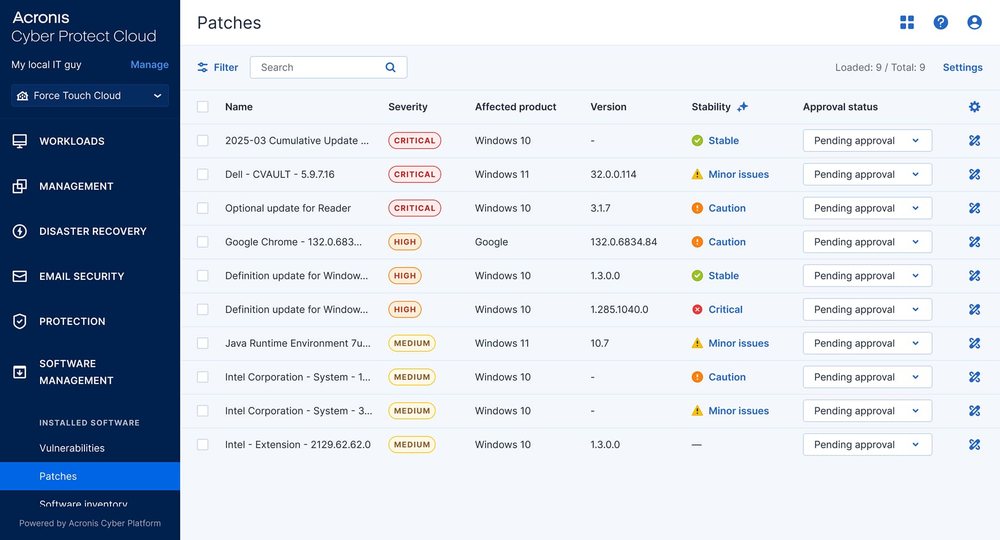Image resolution: width=1000 pixels, height=540 pixels.
Task: Open approval dropdown for Intel Corporation - System - 1
Action: point(867,377)
